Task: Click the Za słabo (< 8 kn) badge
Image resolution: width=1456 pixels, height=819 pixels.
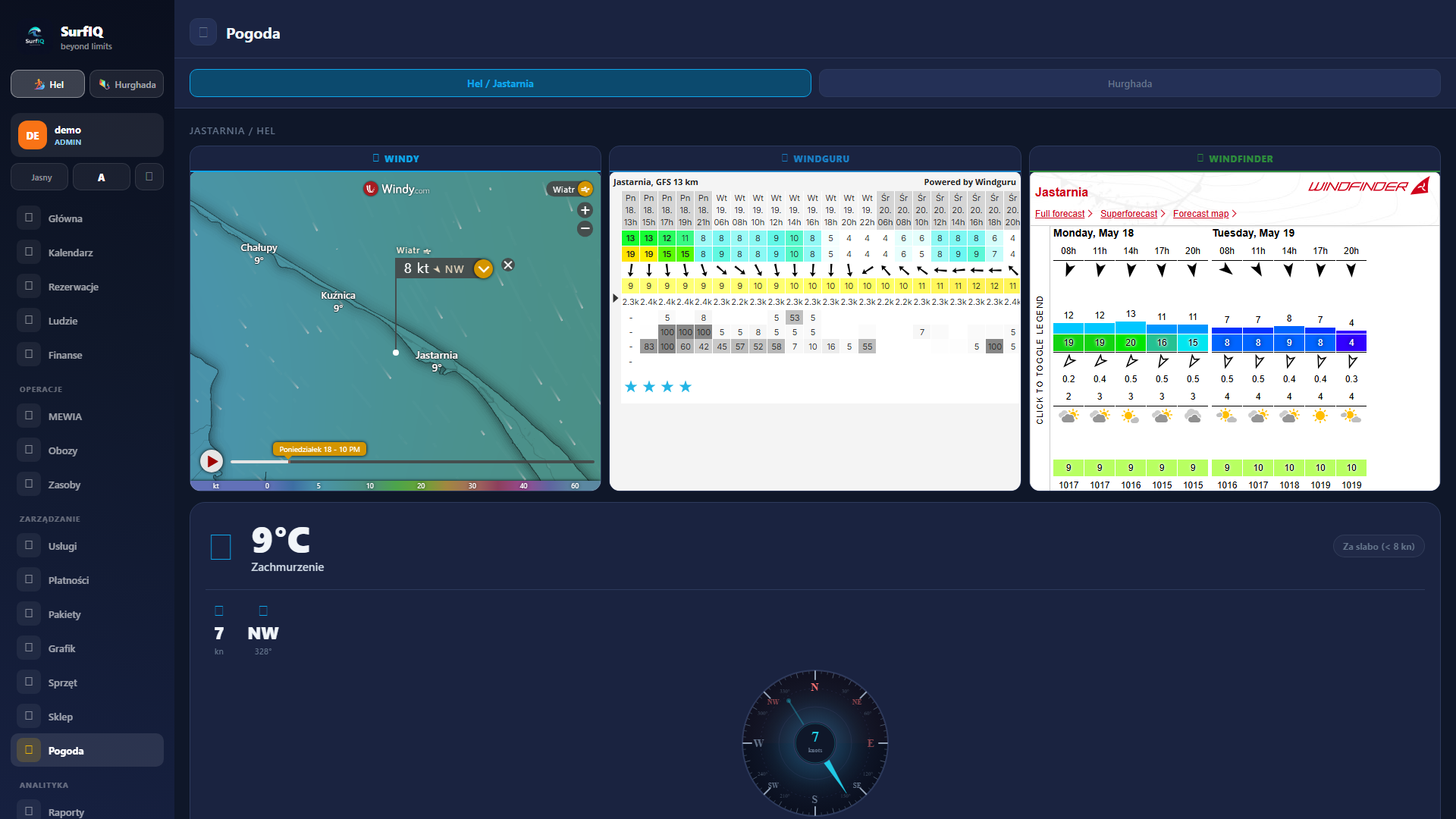Action: click(x=1379, y=546)
